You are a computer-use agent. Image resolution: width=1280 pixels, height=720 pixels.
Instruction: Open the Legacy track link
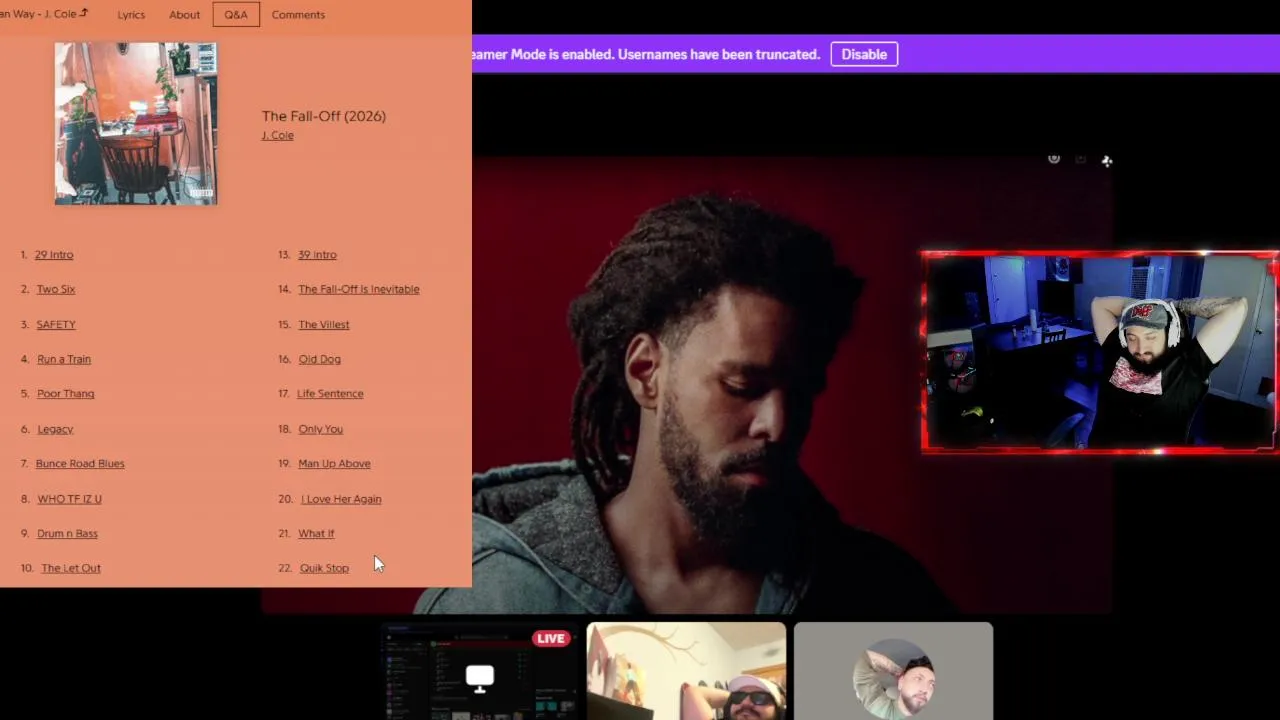(55, 429)
